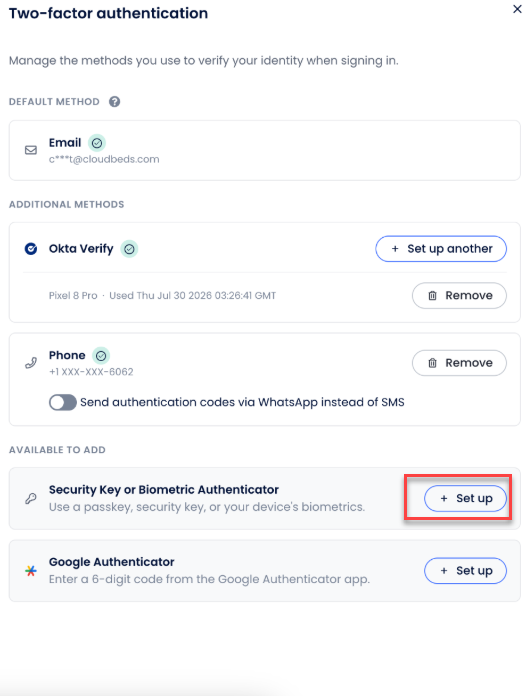The width and height of the screenshot is (525, 696).
Task: Click the verified badge next to Okta Verify
Action: pyautogui.click(x=129, y=249)
